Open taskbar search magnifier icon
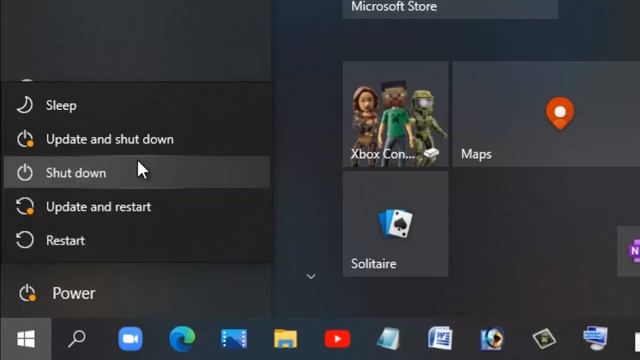 [x=77, y=339]
